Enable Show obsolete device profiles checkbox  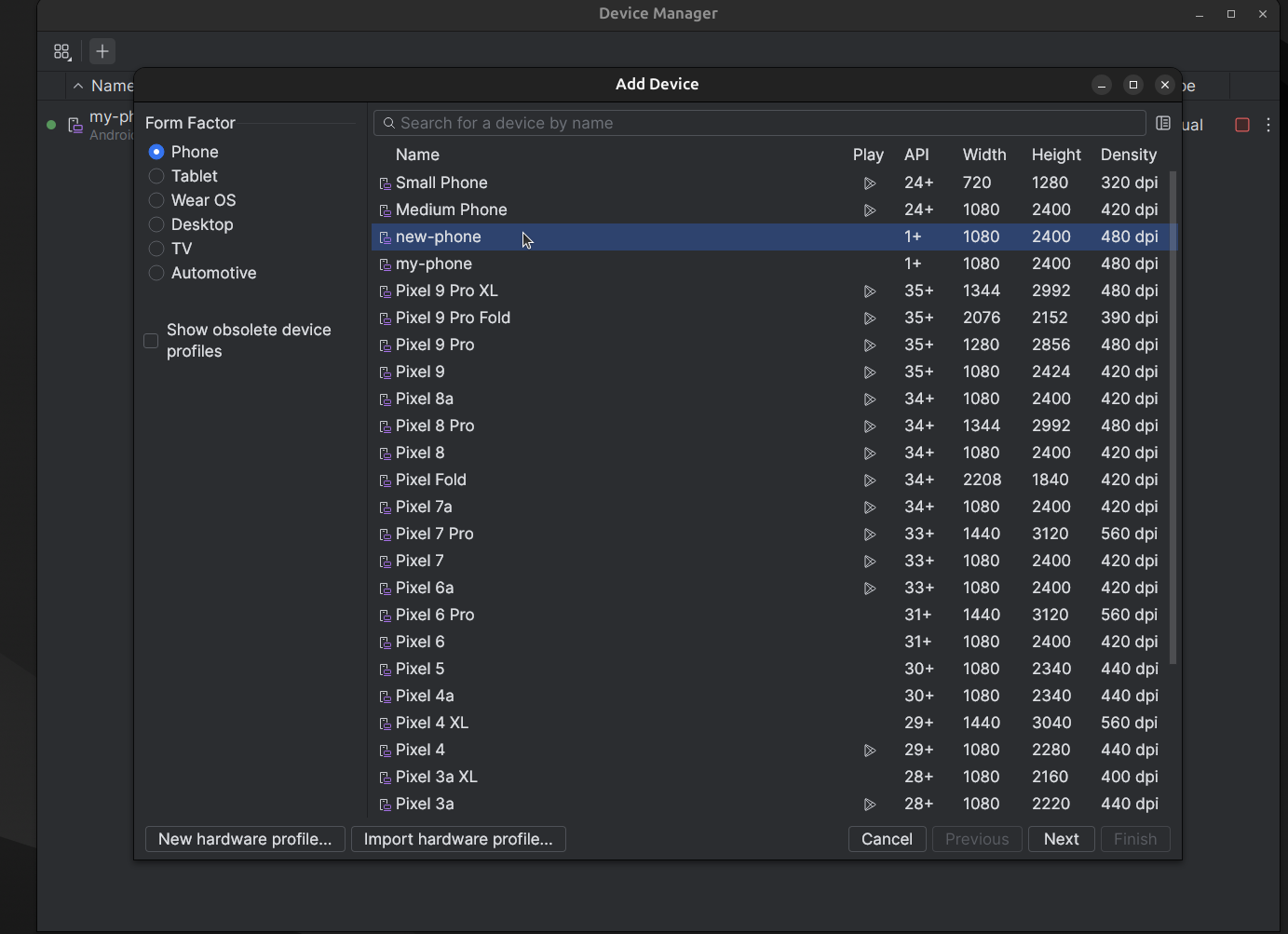pos(151,341)
